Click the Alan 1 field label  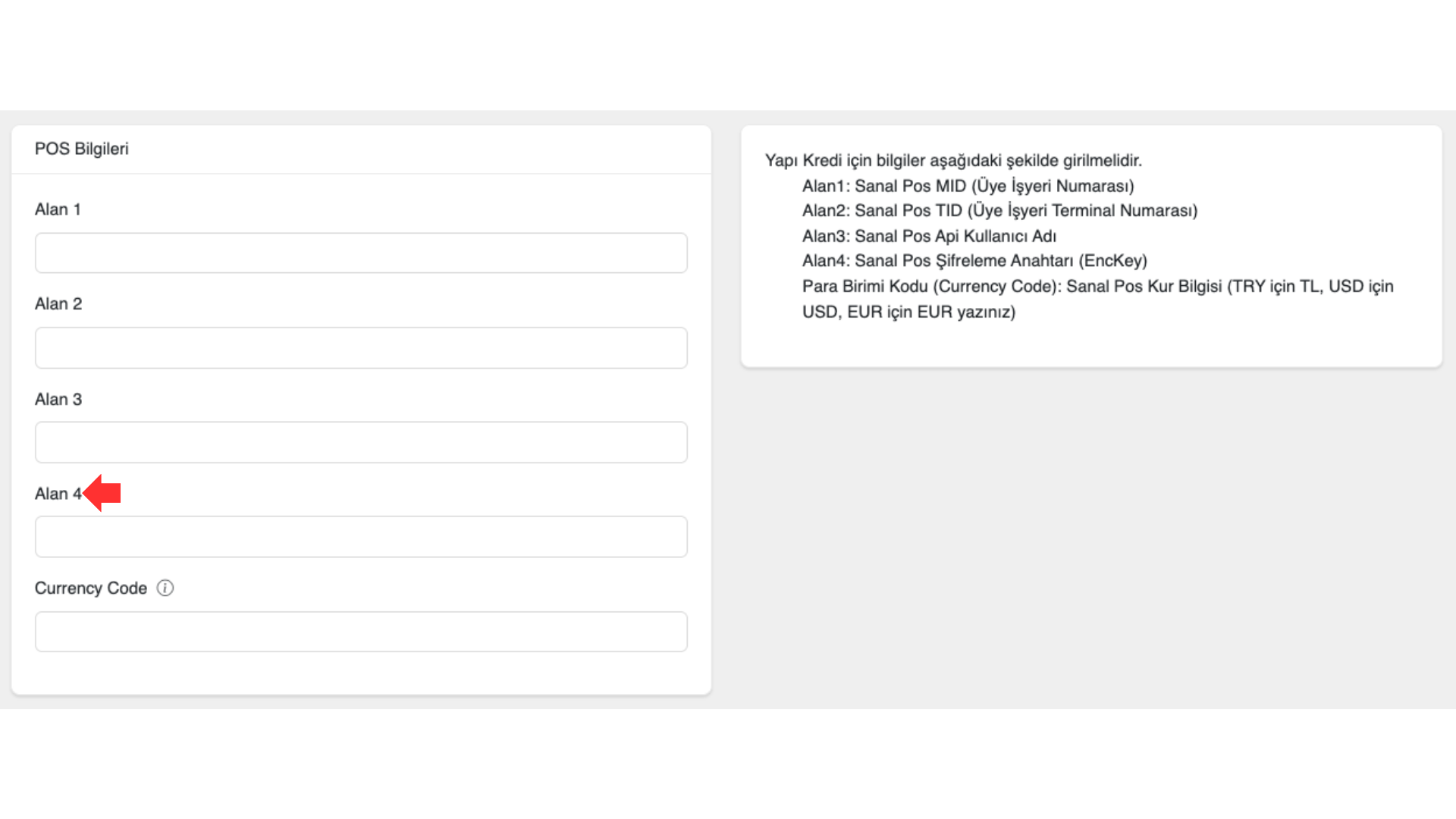[58, 209]
